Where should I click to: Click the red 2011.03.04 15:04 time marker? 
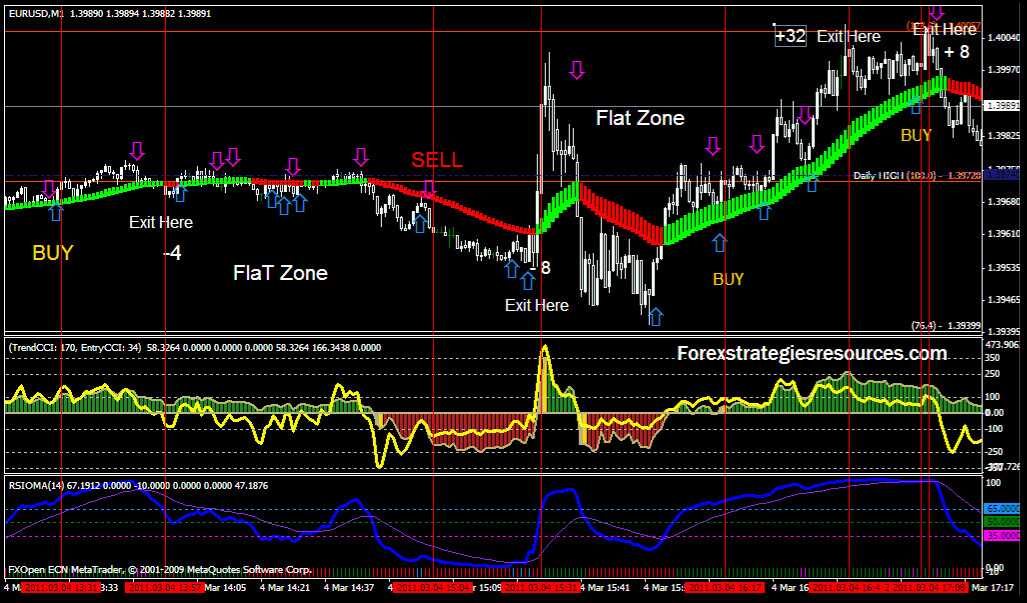click(x=432, y=588)
